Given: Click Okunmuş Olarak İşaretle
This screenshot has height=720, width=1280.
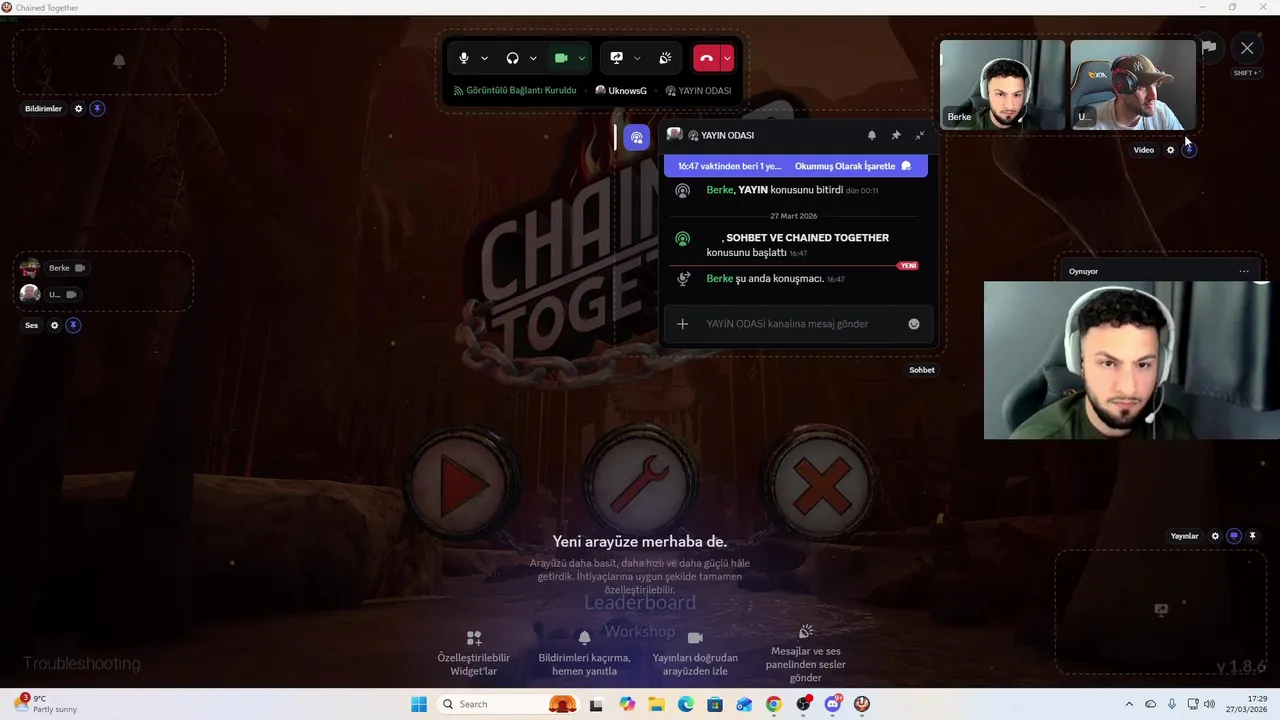Looking at the screenshot, I should click(x=853, y=166).
